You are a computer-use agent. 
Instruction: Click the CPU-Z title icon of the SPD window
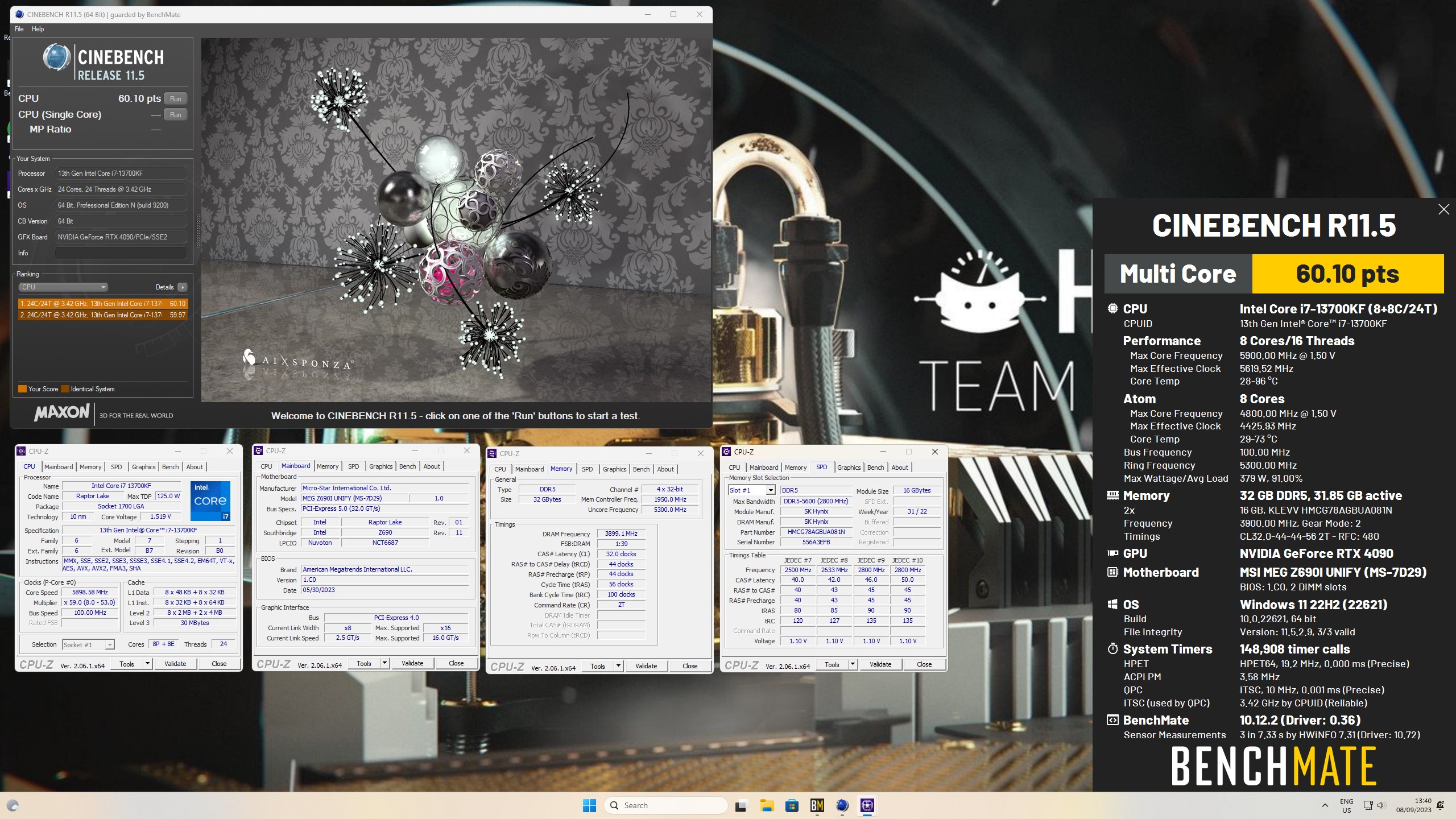[726, 452]
